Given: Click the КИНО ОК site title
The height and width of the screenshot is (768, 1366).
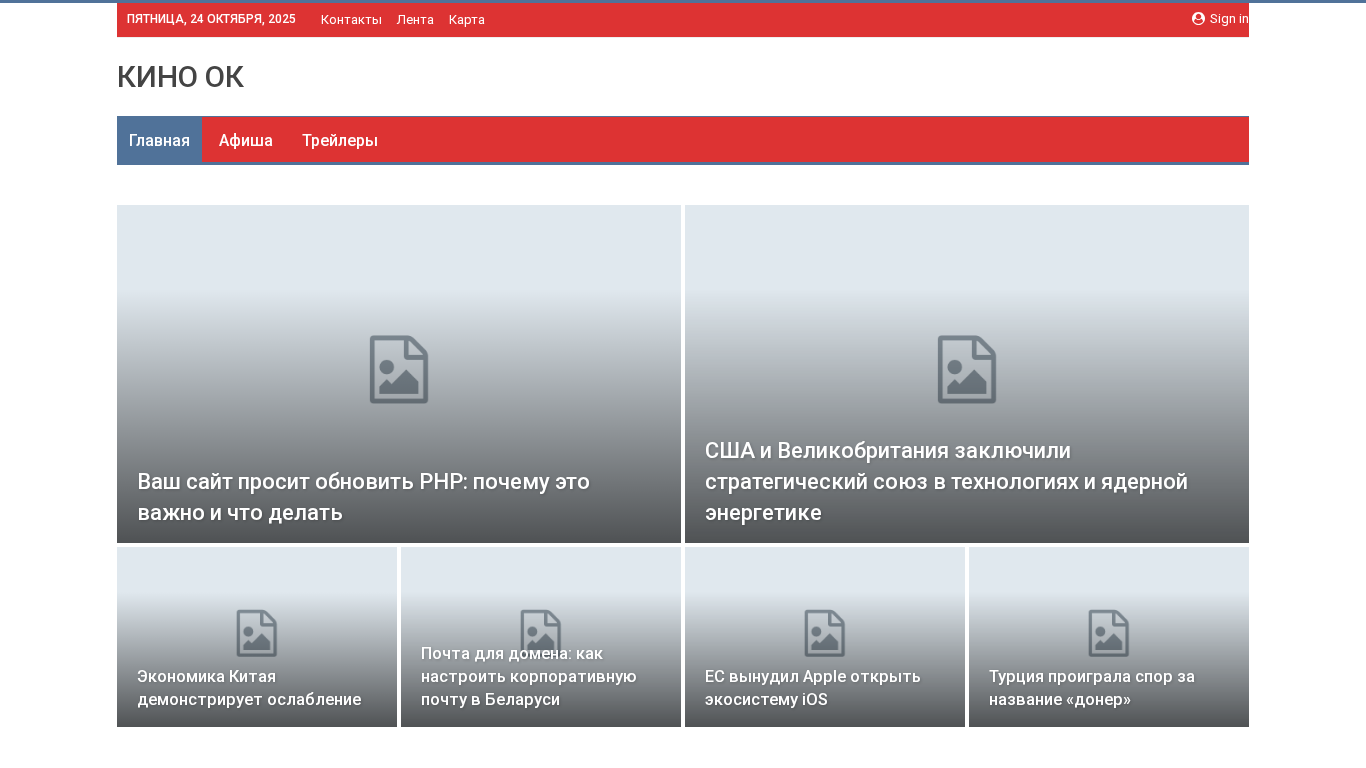Looking at the screenshot, I should (x=180, y=77).
